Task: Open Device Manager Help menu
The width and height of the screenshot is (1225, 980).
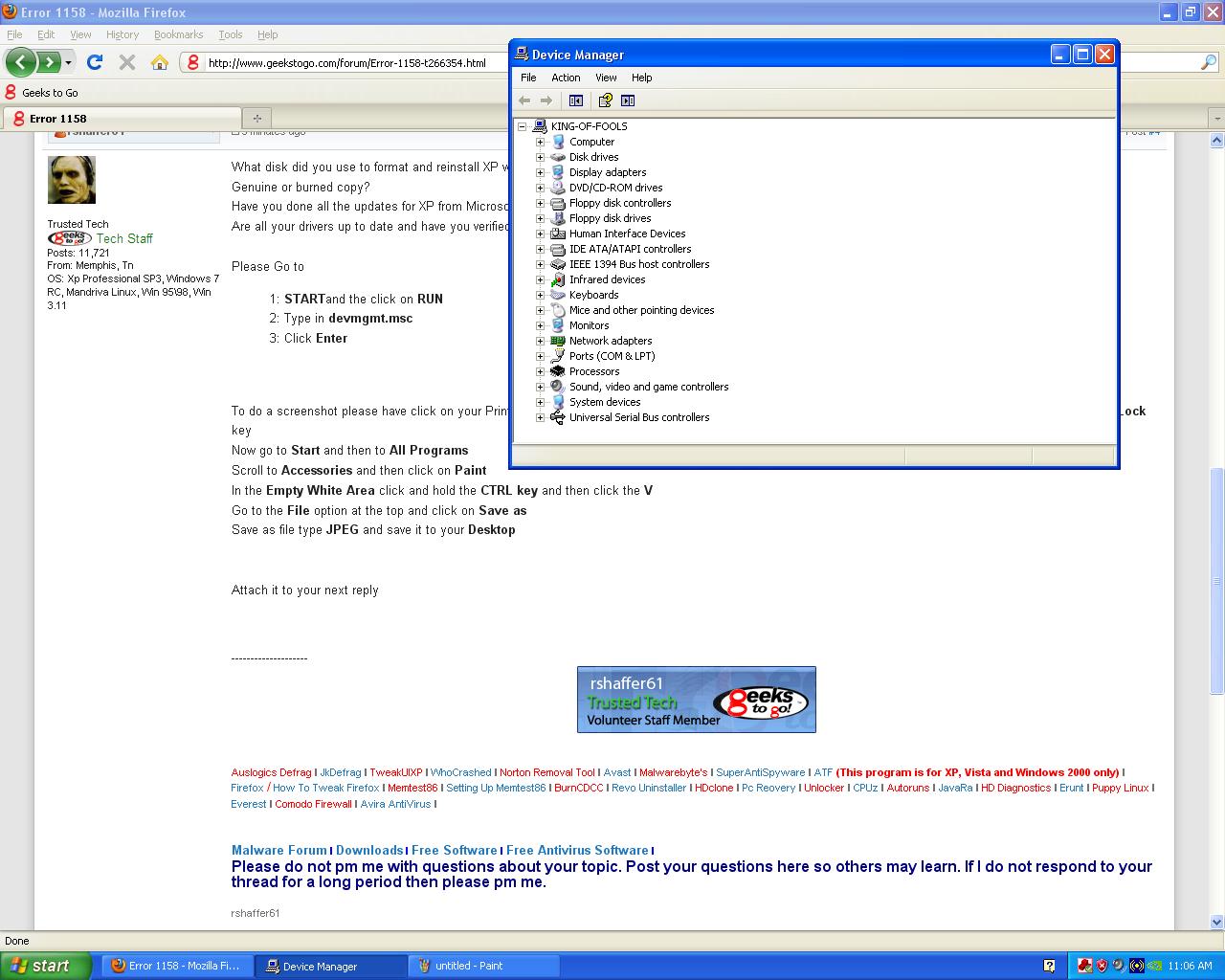Action: tap(641, 78)
